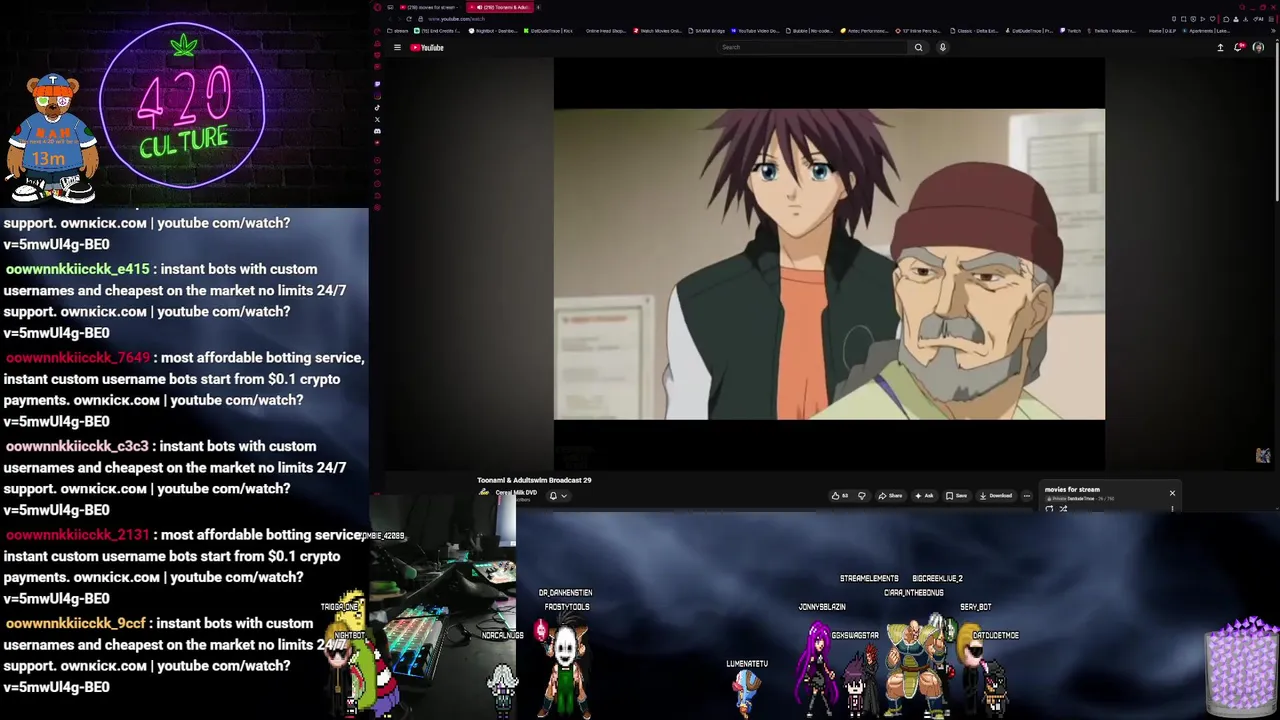1280x720 pixels.
Task: Click the STREAMELEMENTS avatar label
Action: 869,578
